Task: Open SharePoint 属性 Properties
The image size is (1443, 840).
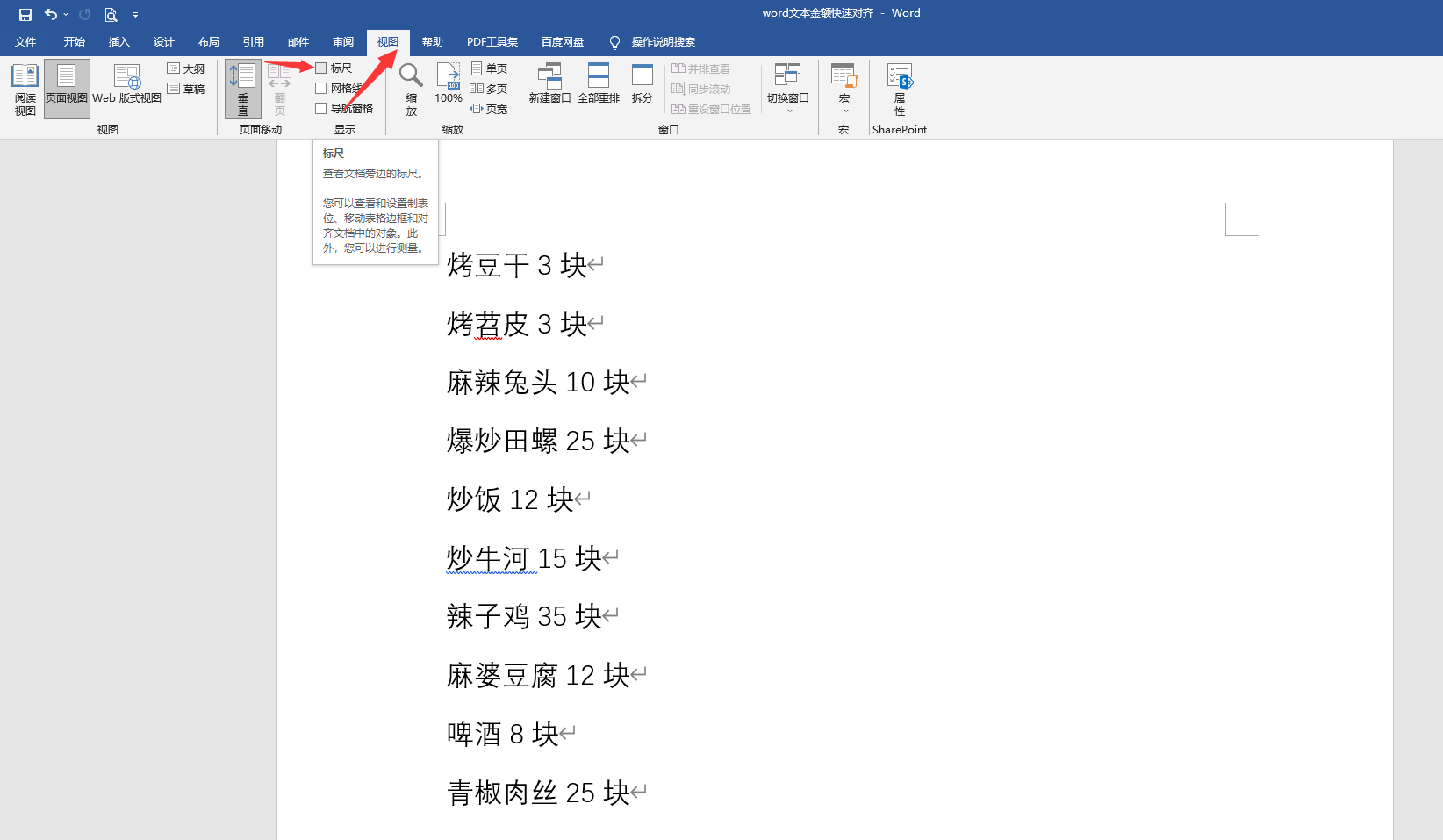Action: tap(900, 89)
